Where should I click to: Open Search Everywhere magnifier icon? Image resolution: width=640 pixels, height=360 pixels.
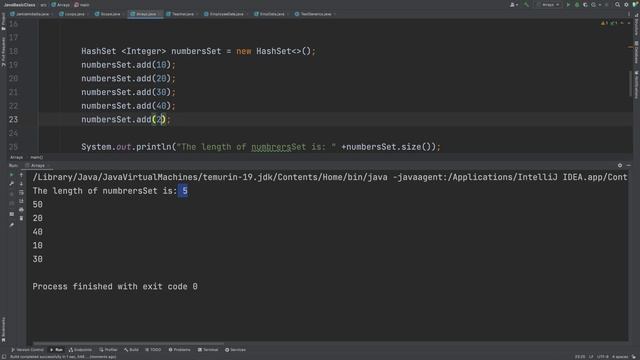618,5
